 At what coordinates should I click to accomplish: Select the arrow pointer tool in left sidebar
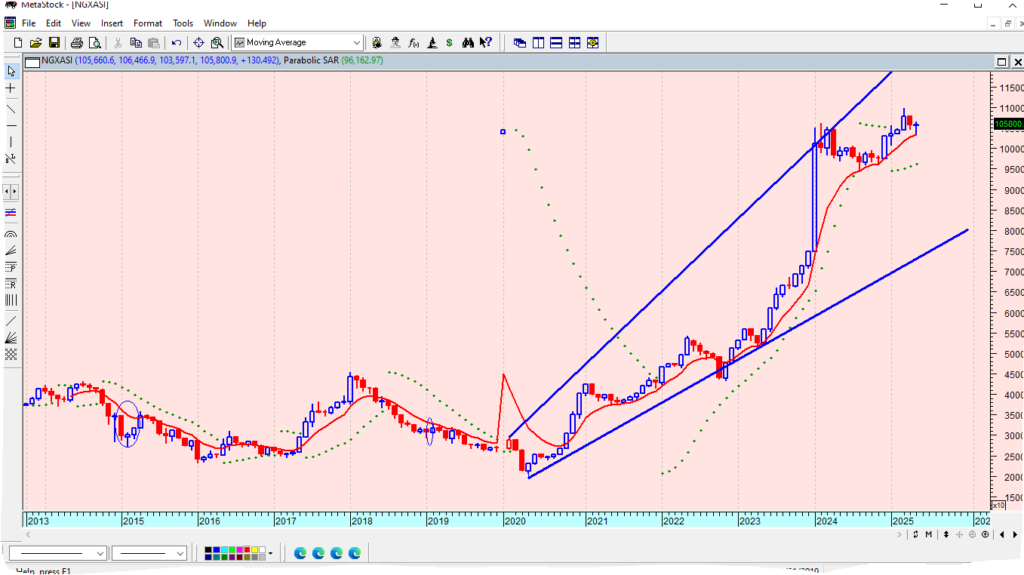(x=11, y=71)
